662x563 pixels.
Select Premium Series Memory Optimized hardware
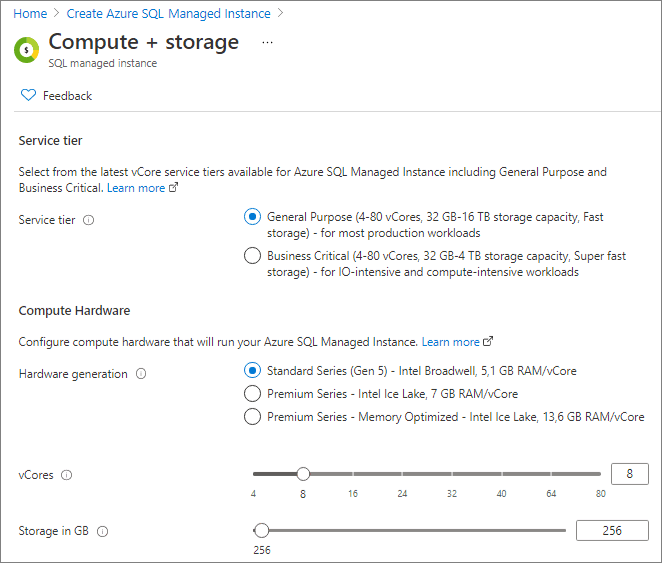pos(253,417)
